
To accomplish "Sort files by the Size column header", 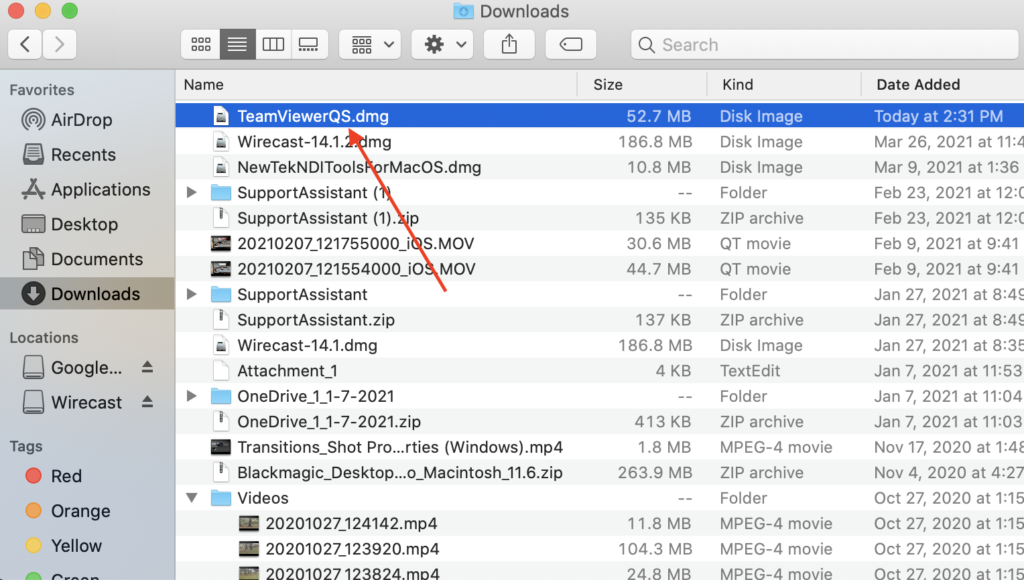I will (x=609, y=84).
